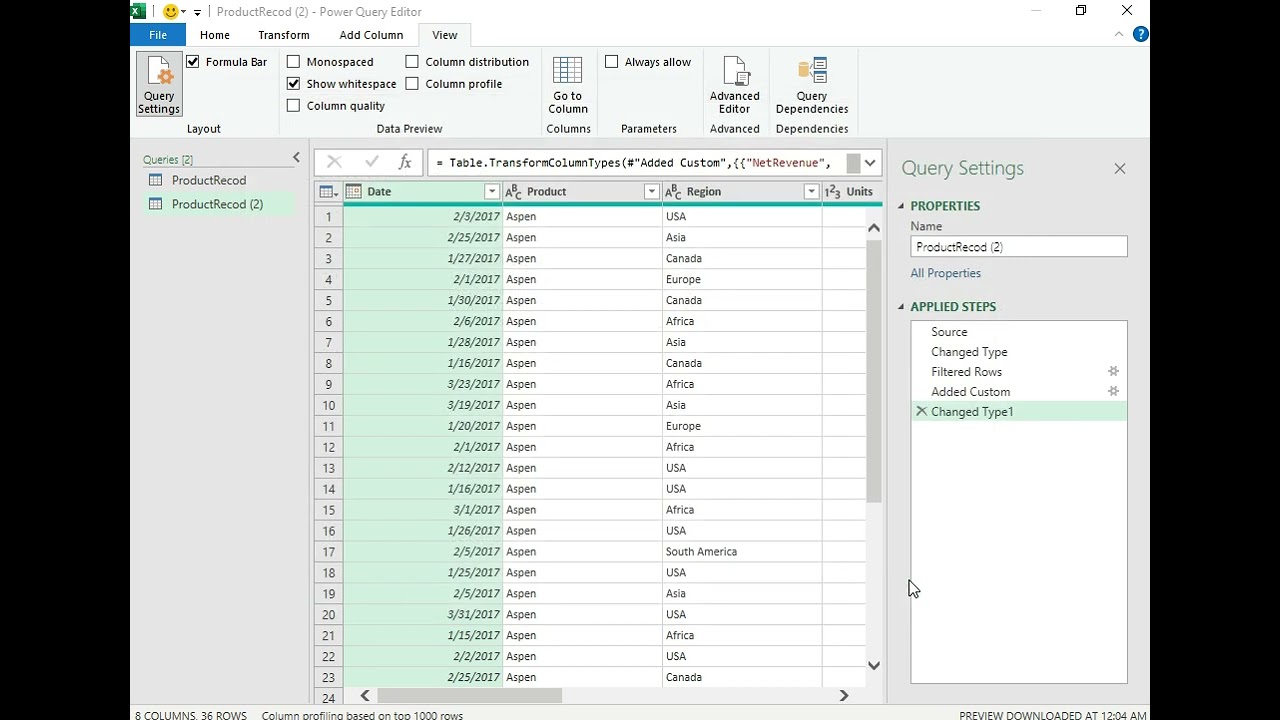Delete the Changed Type1 step
The height and width of the screenshot is (720, 1280).
click(921, 411)
